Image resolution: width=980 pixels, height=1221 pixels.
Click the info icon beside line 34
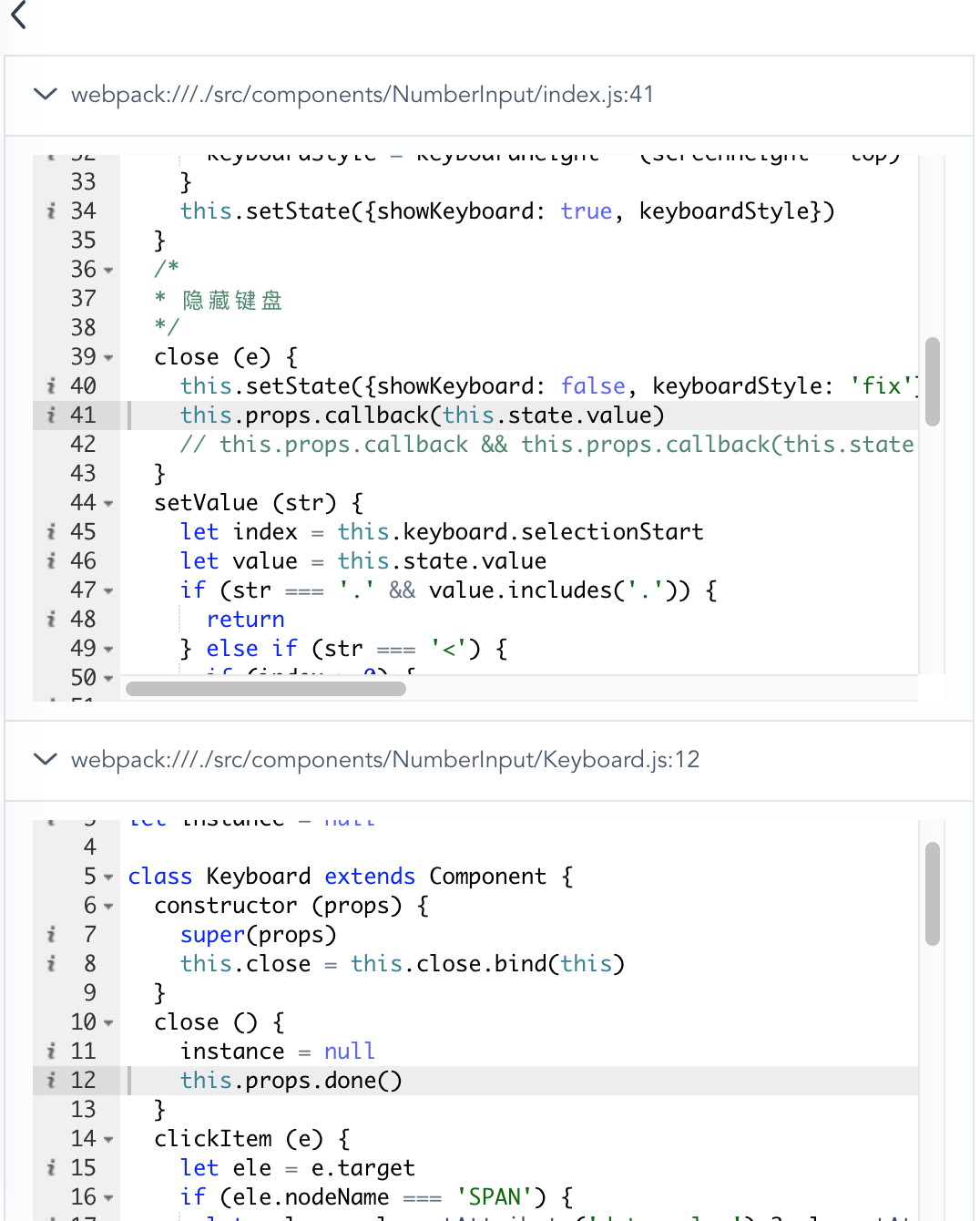[51, 210]
